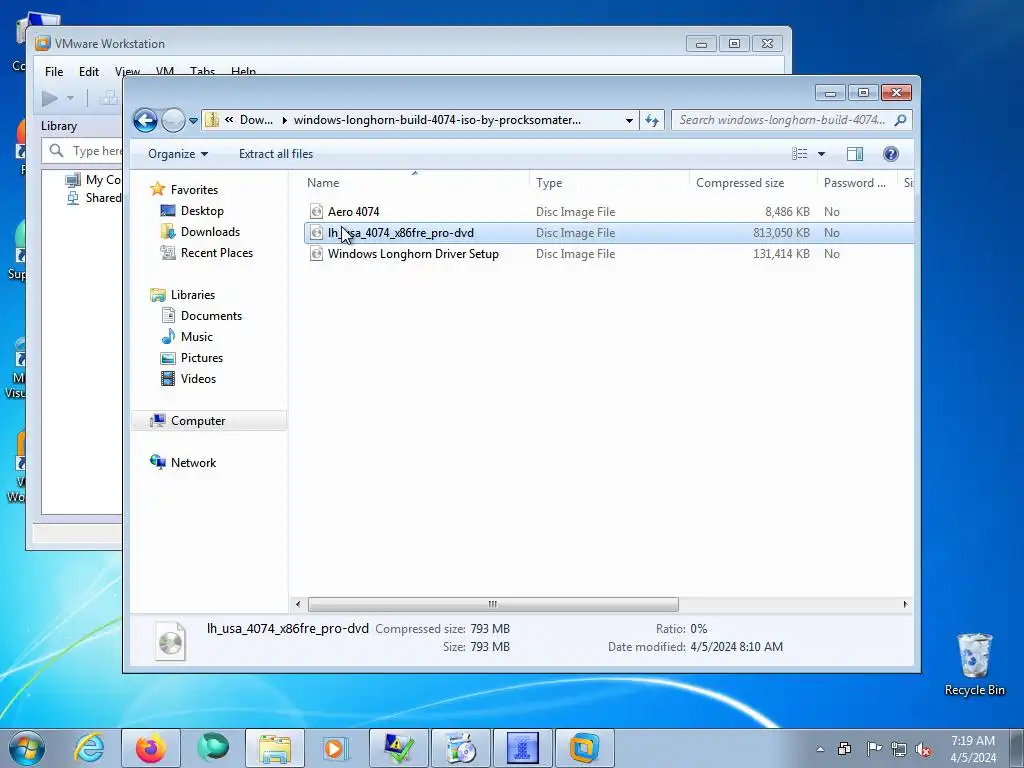This screenshot has height=768, width=1024.
Task: Open Libraries in navigation pane
Action: [193, 295]
